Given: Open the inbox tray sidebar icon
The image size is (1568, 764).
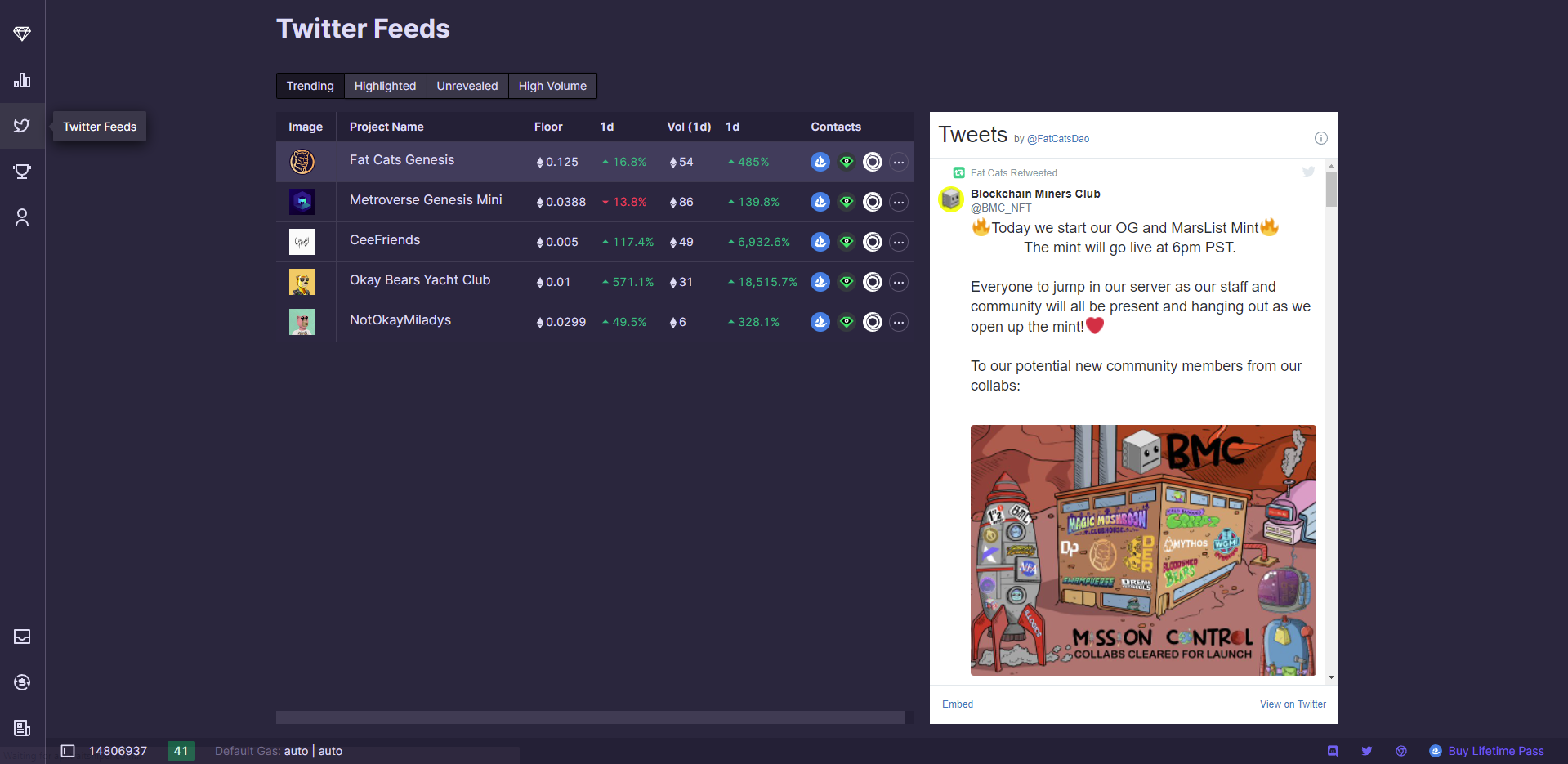Looking at the screenshot, I should coord(22,637).
